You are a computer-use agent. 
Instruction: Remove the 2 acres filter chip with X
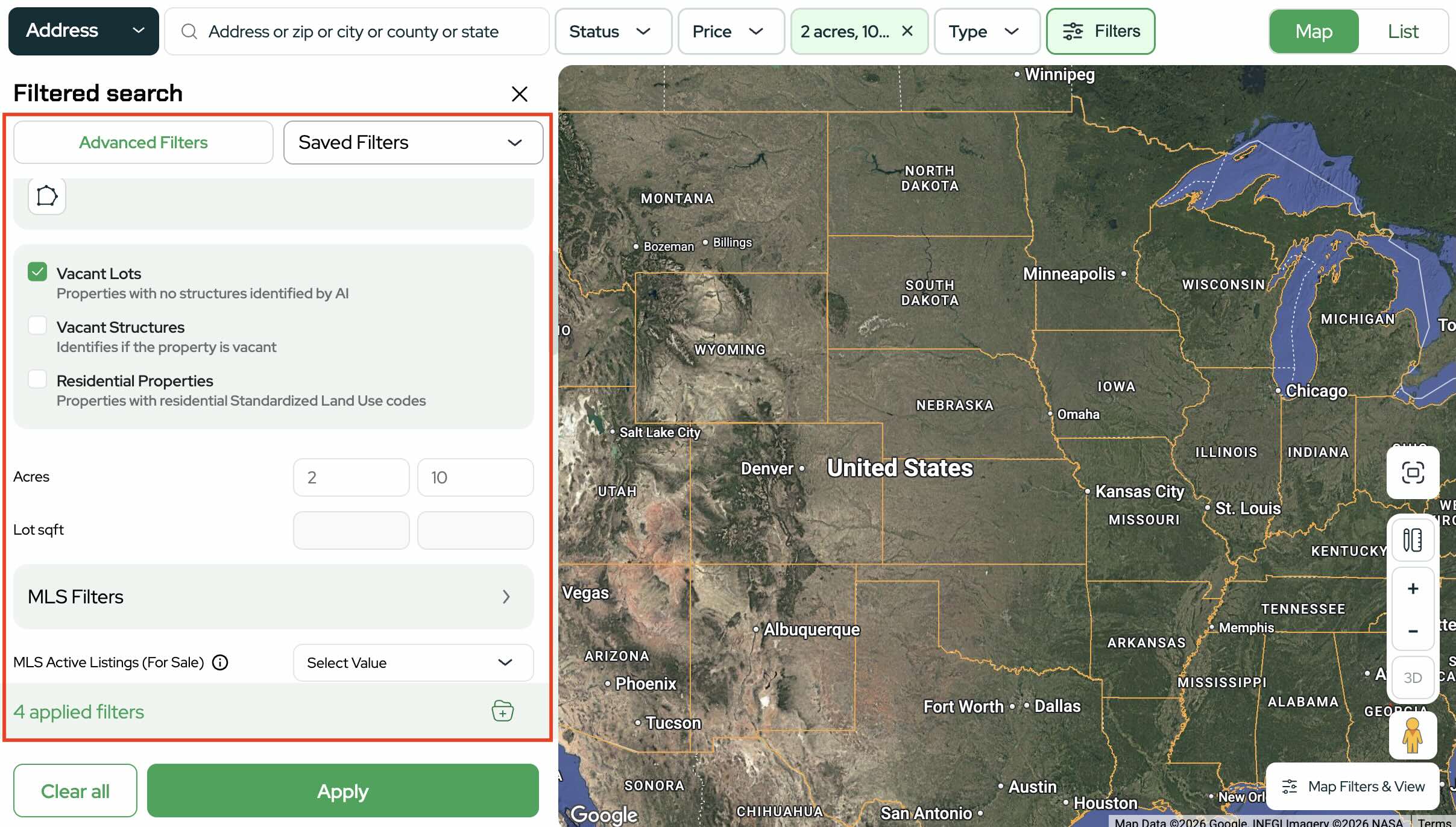coord(907,31)
